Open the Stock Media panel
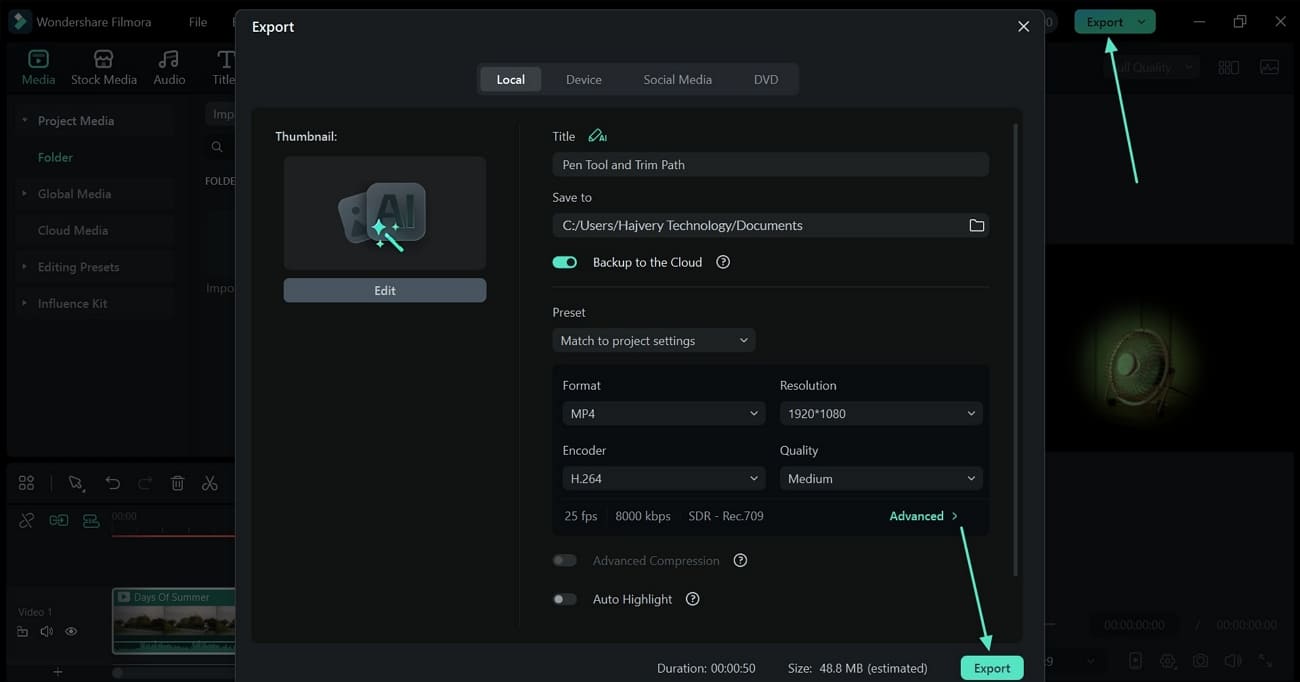Viewport: 1300px width, 682px height. (103, 67)
